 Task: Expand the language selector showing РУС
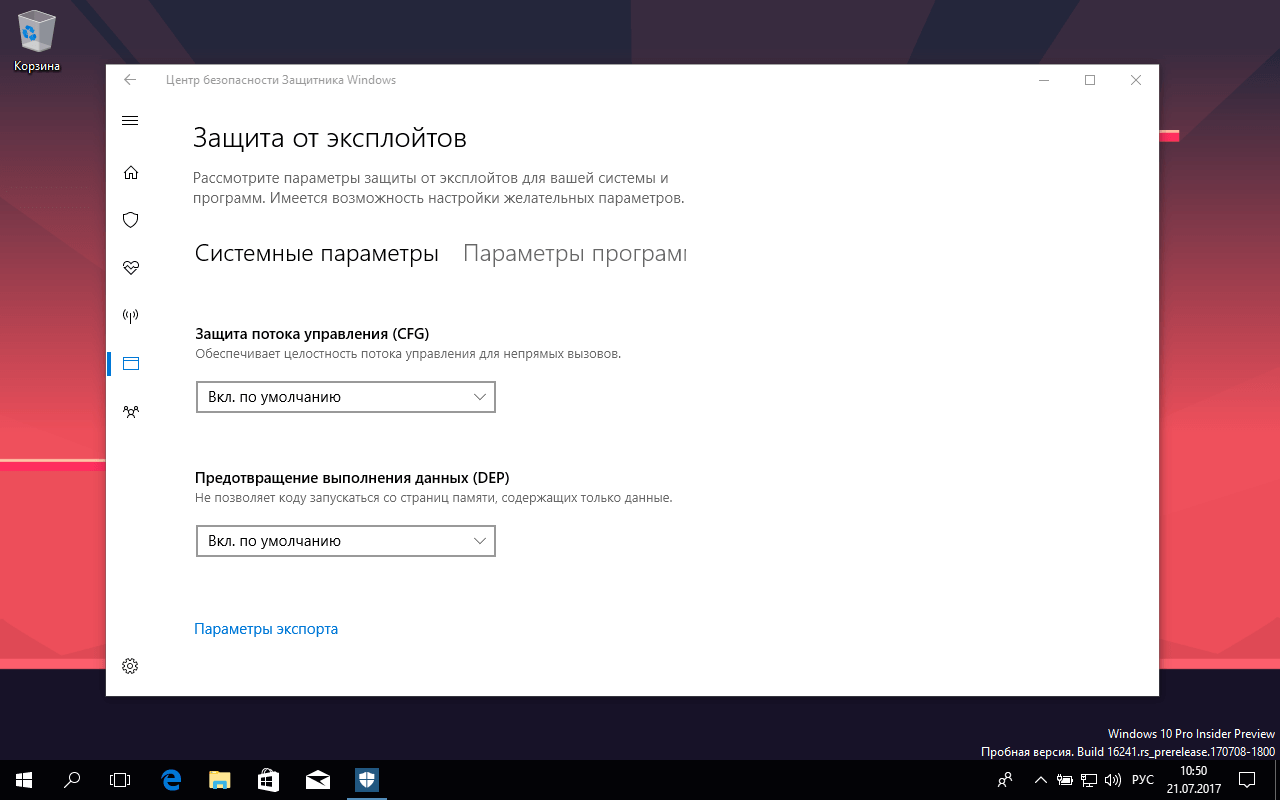1141,780
